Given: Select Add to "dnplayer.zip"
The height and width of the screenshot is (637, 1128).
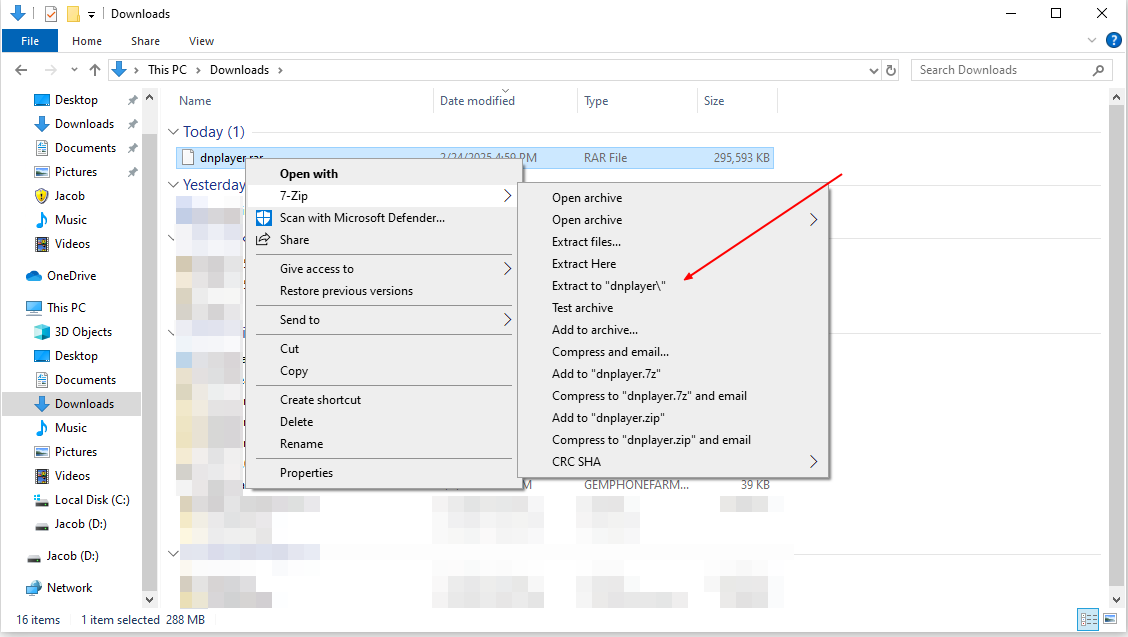Looking at the screenshot, I should coord(608,417).
